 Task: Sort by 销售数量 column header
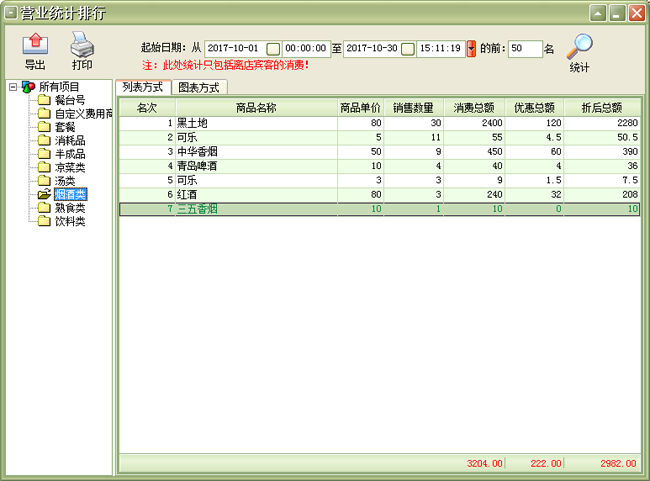point(413,108)
